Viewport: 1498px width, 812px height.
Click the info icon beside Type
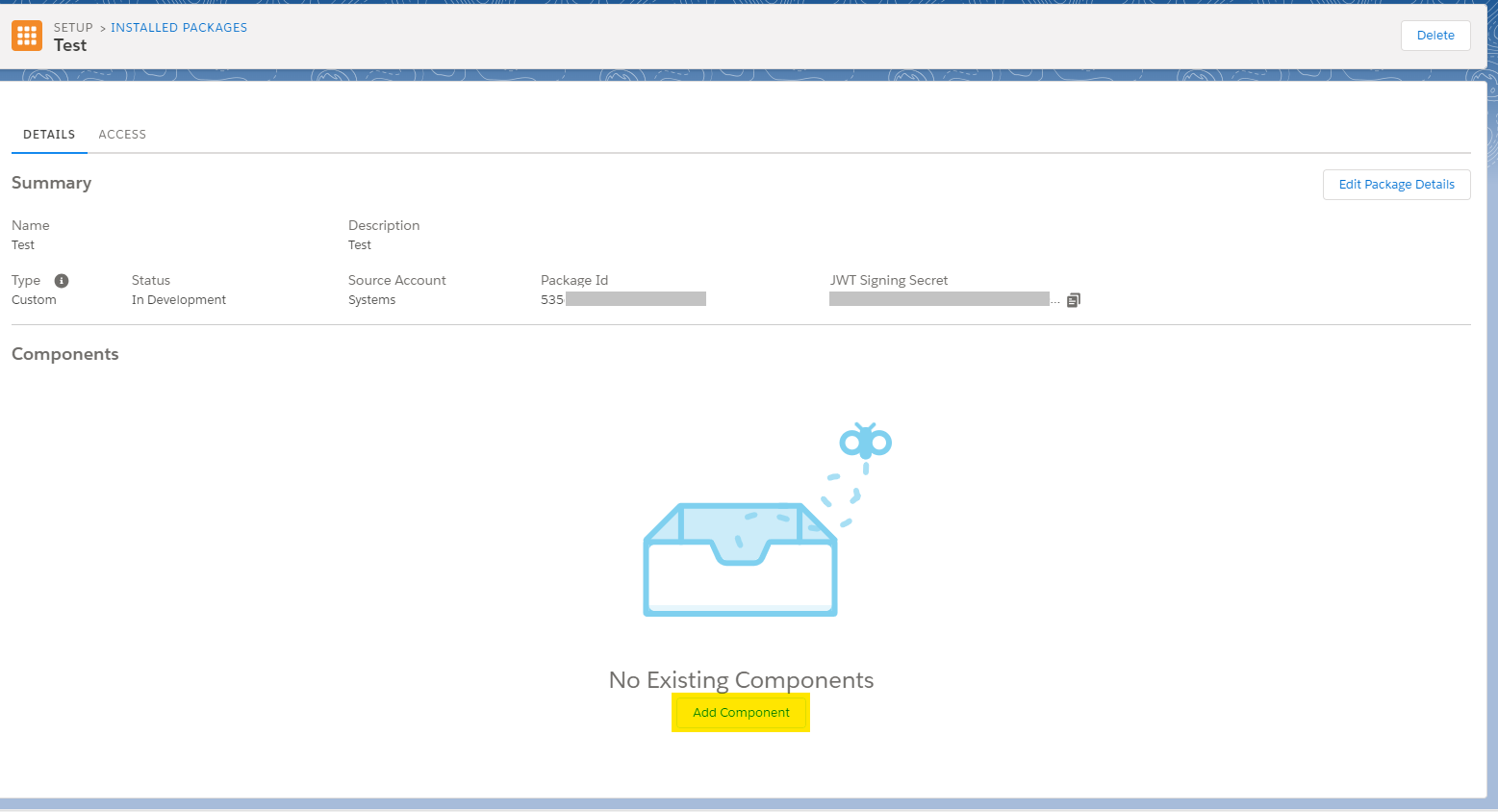[61, 280]
